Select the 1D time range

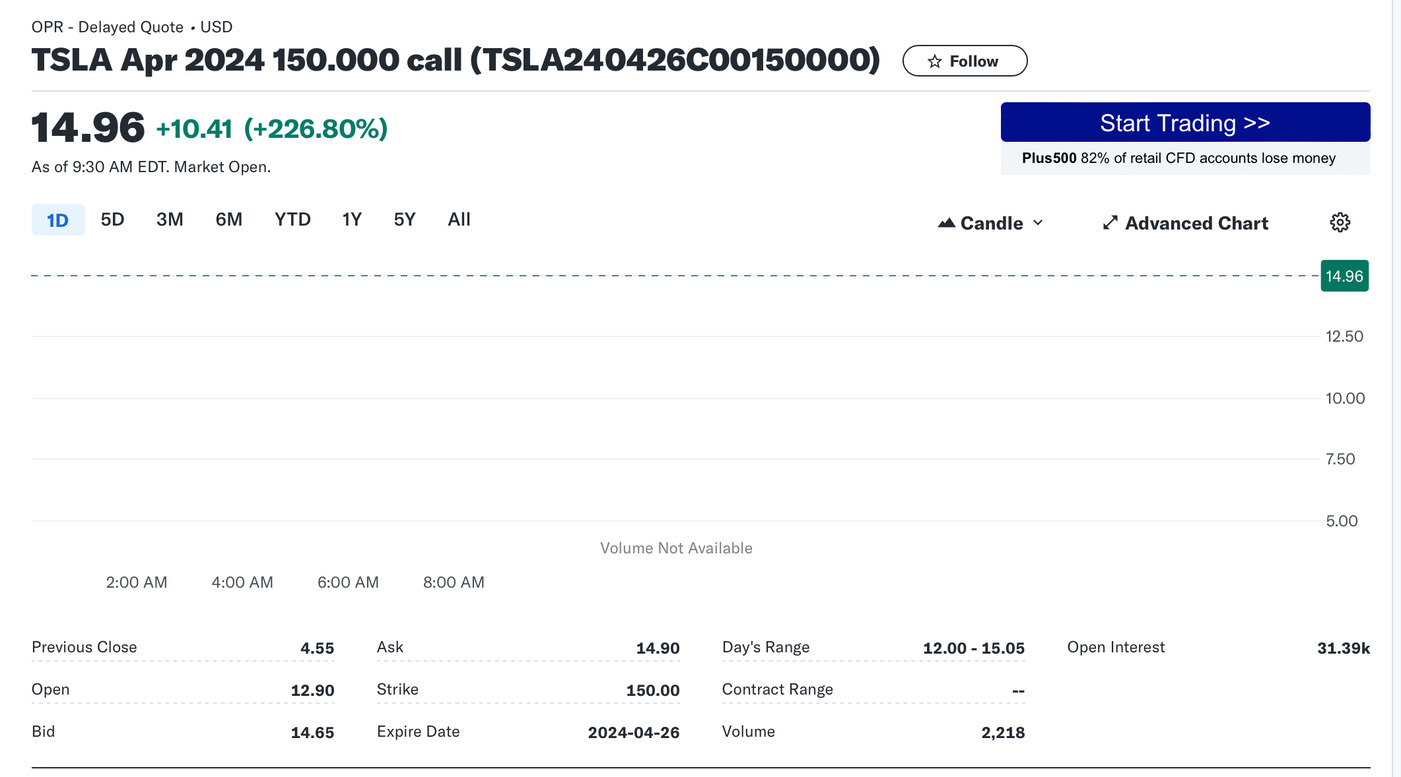pos(58,220)
